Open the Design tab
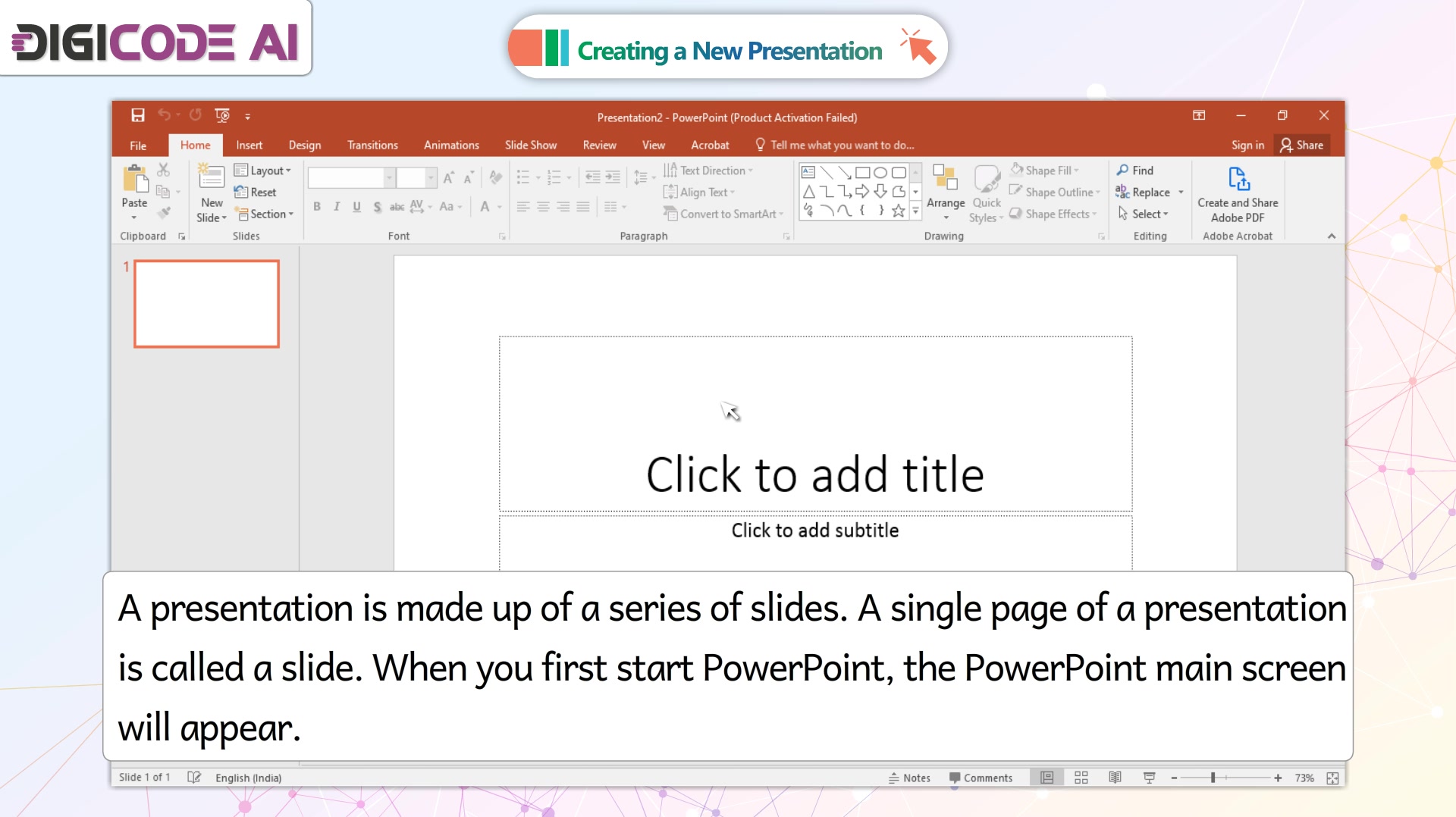 305,146
